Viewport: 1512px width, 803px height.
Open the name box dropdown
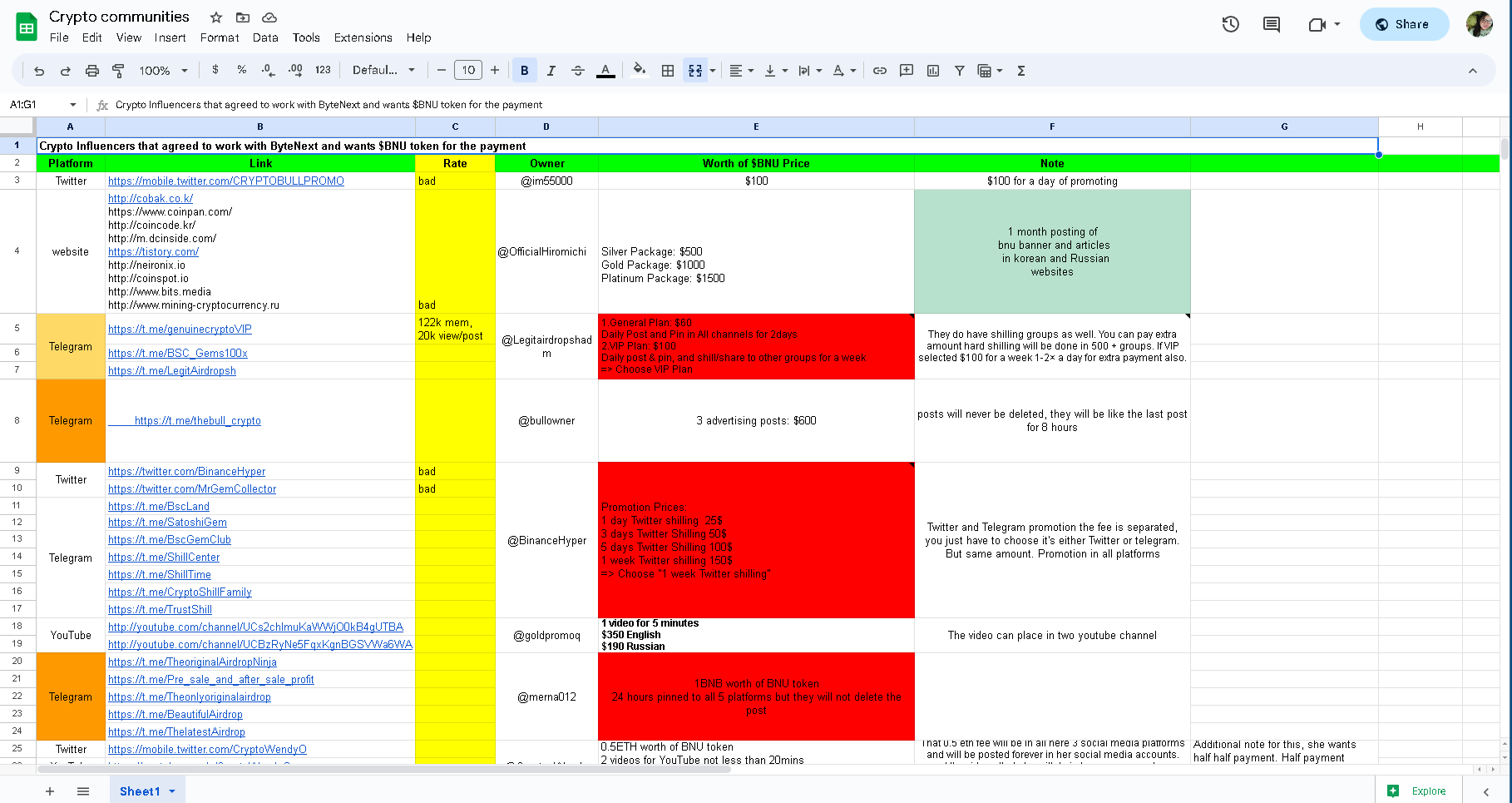coord(73,105)
